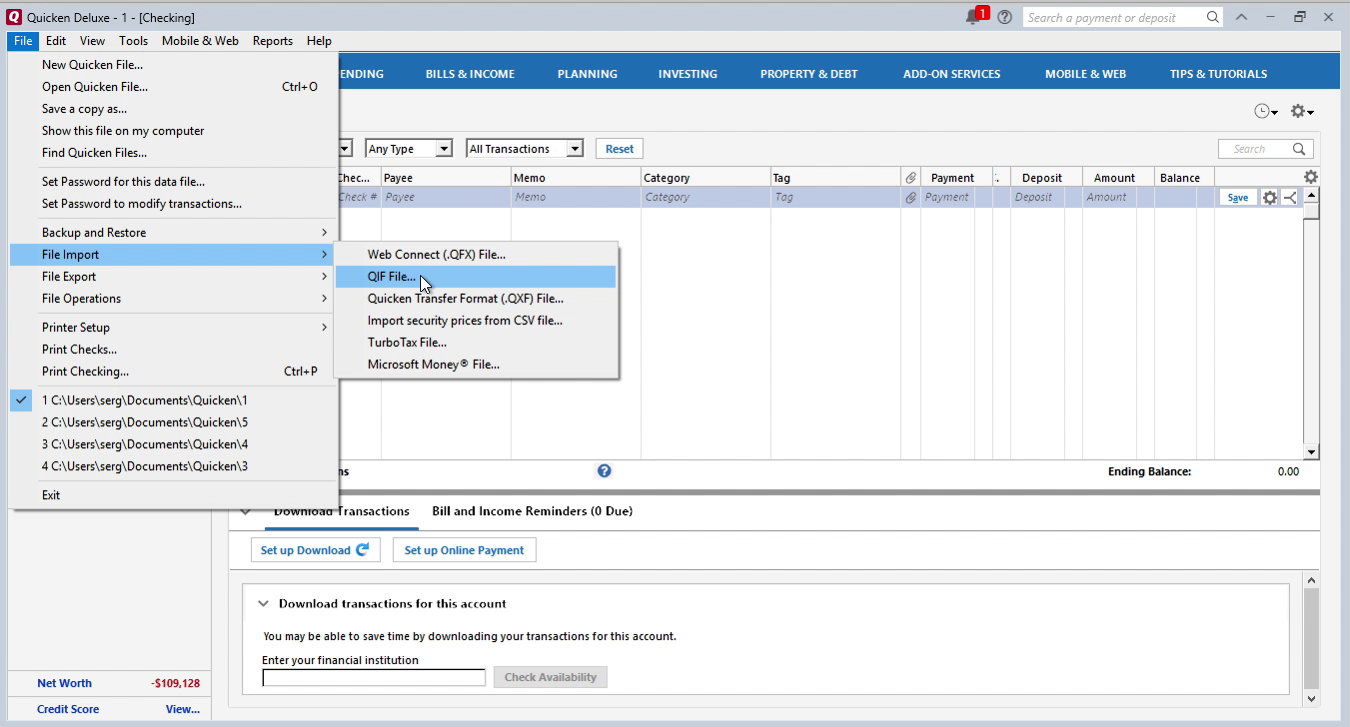Switch to Bill and Income Reminders tab

pos(532,511)
